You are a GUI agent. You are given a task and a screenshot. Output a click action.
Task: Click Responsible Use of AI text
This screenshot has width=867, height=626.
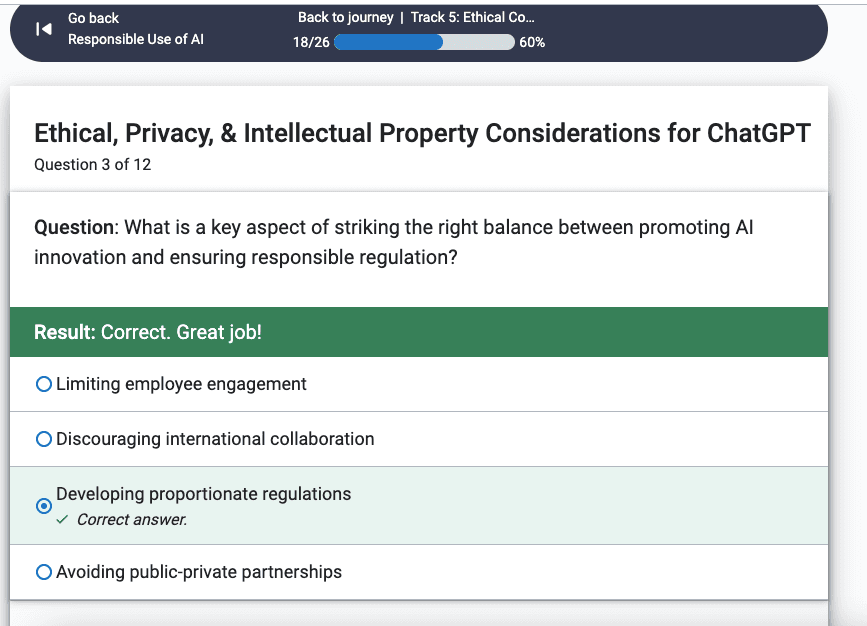pos(136,39)
